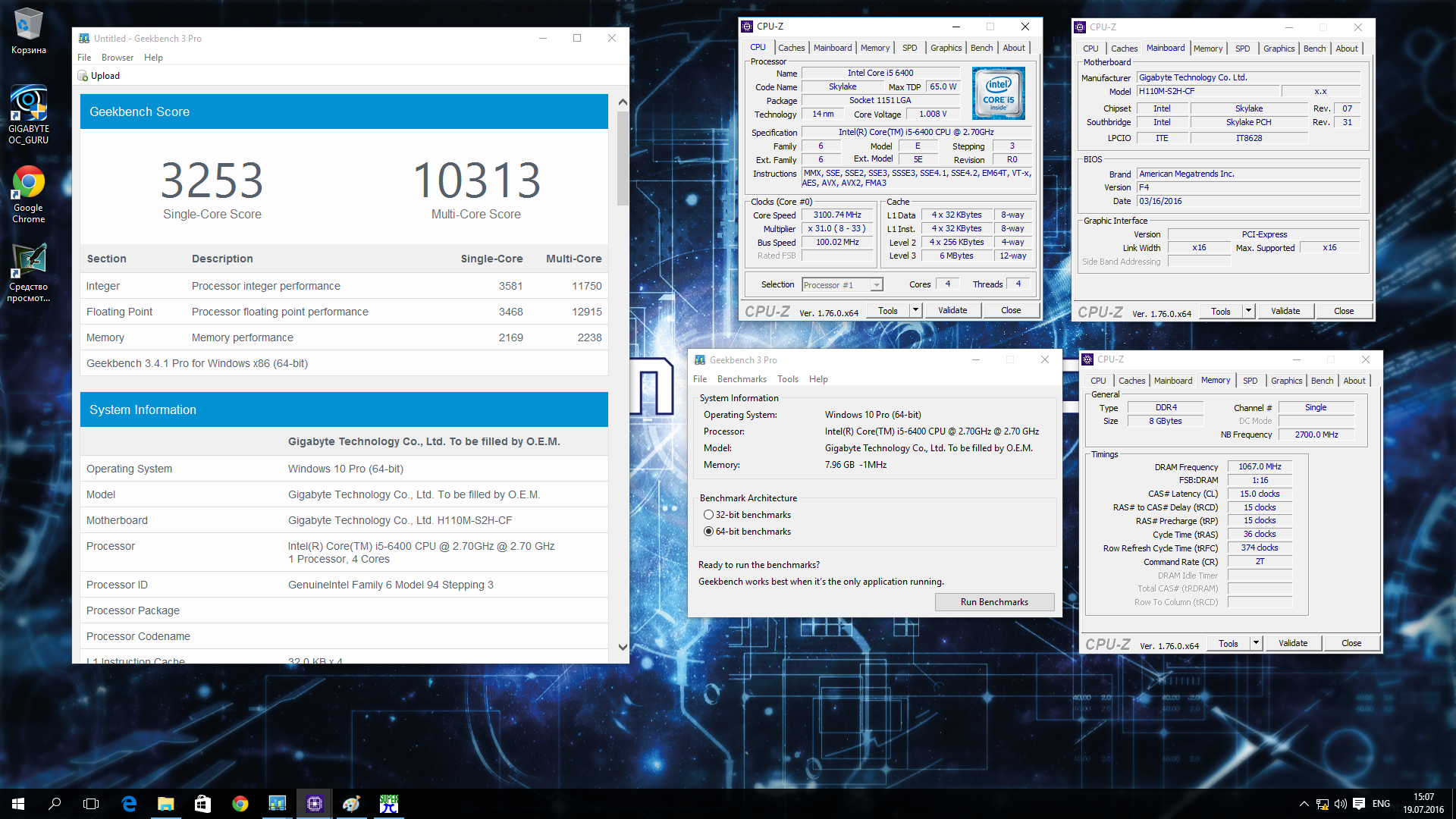This screenshot has height=819, width=1456.
Task: Click the Multi-Core Score 10313
Action: click(476, 180)
